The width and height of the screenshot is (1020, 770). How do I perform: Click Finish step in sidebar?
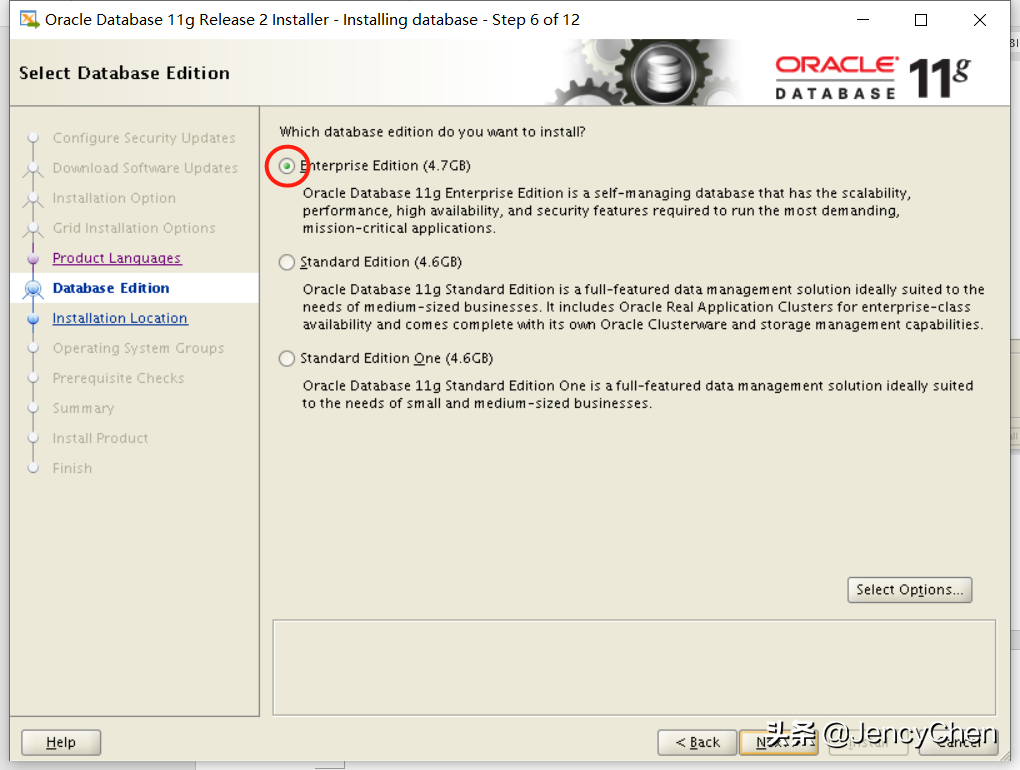[72, 468]
